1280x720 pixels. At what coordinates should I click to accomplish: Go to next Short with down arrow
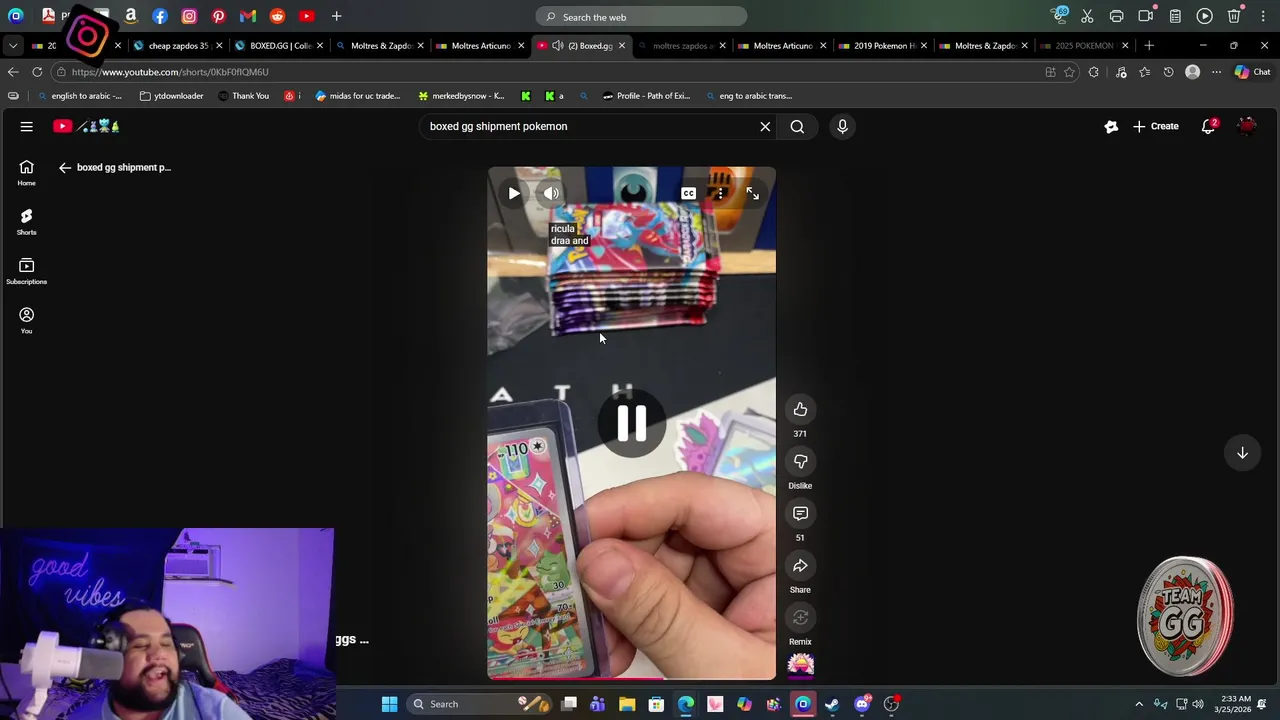(x=1242, y=453)
